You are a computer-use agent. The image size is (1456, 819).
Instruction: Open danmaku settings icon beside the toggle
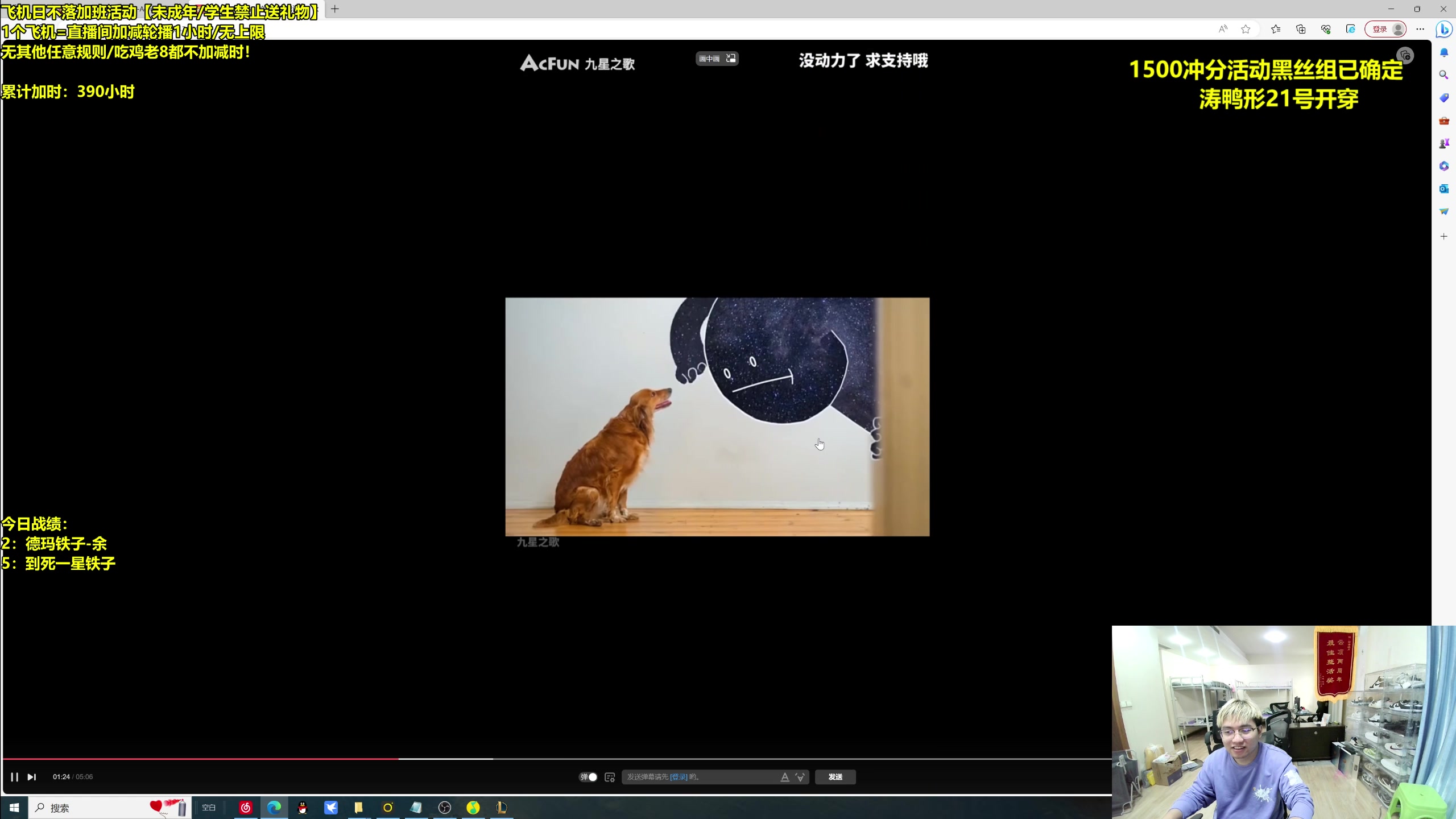[610, 777]
